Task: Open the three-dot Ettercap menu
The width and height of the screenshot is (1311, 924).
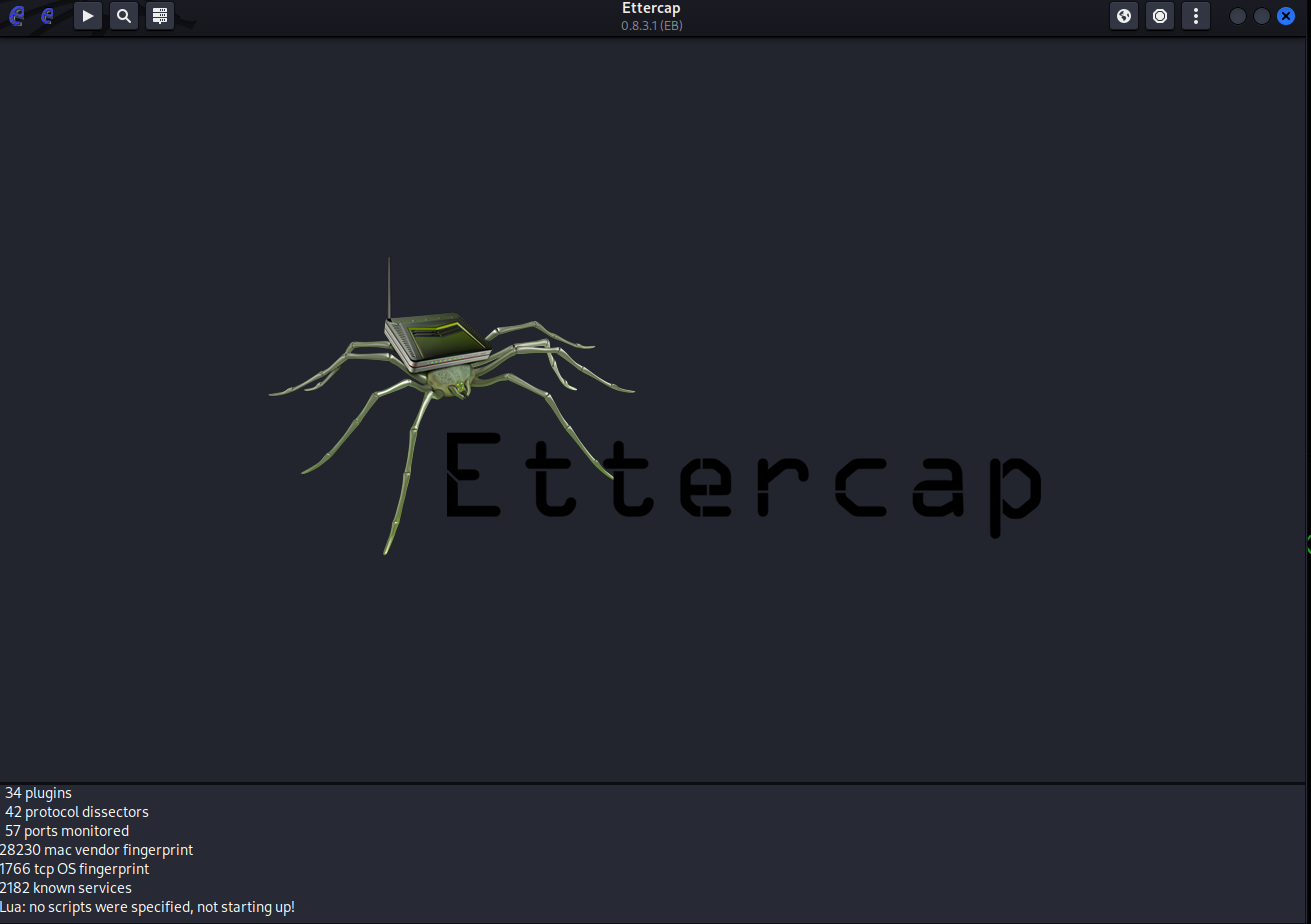Action: click(1196, 16)
